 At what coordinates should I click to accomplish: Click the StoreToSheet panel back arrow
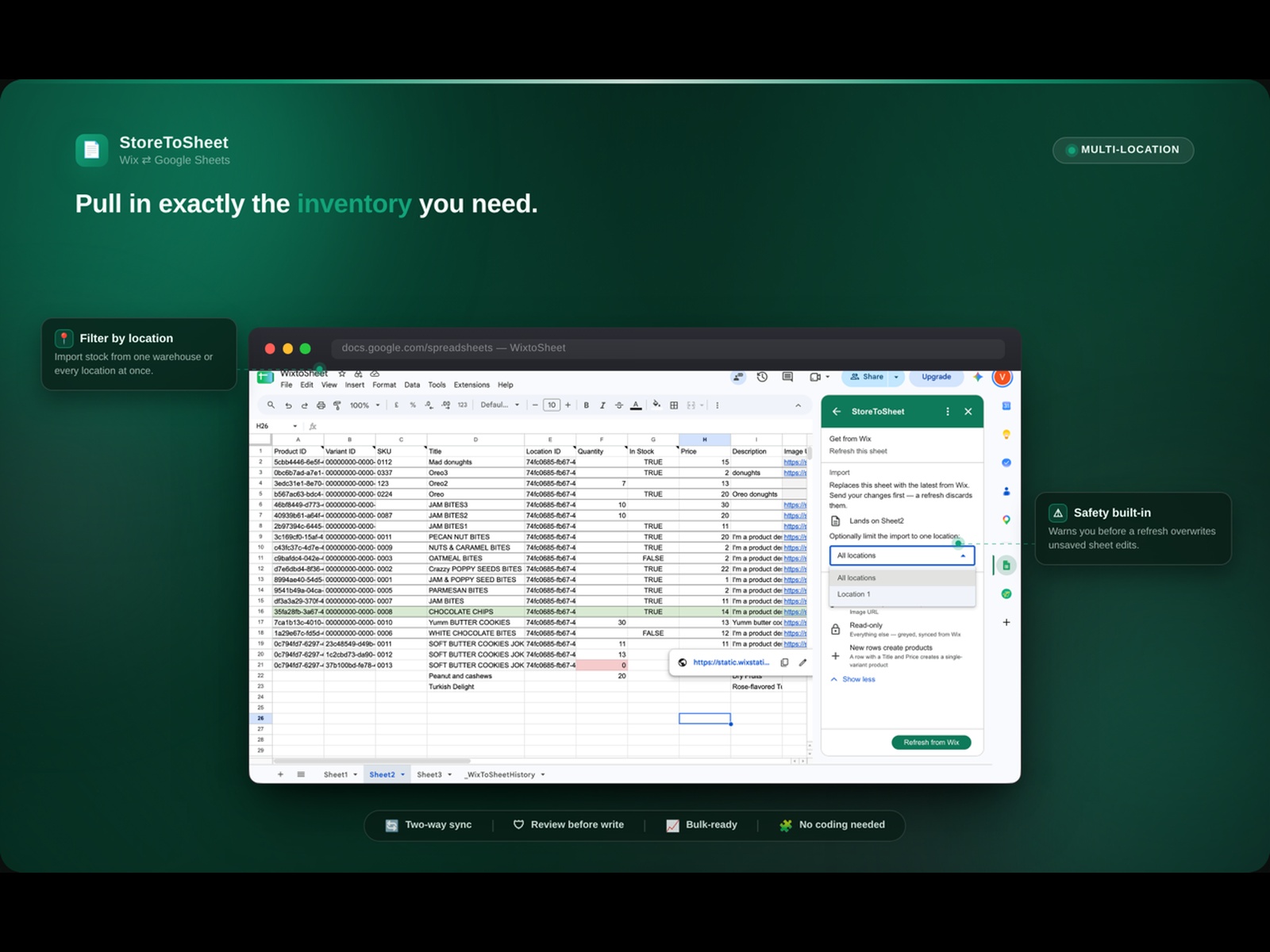pos(837,412)
